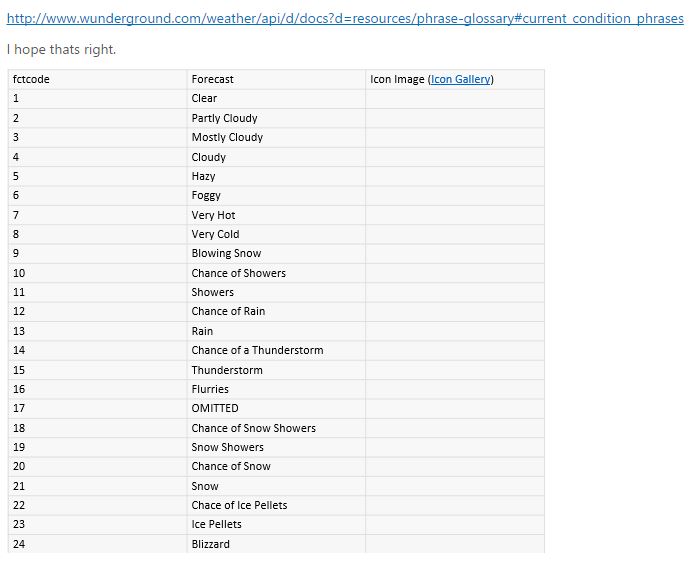Click the fctcode cell numbered 13
Image resolution: width=699 pixels, height=562 pixels.
(19, 331)
